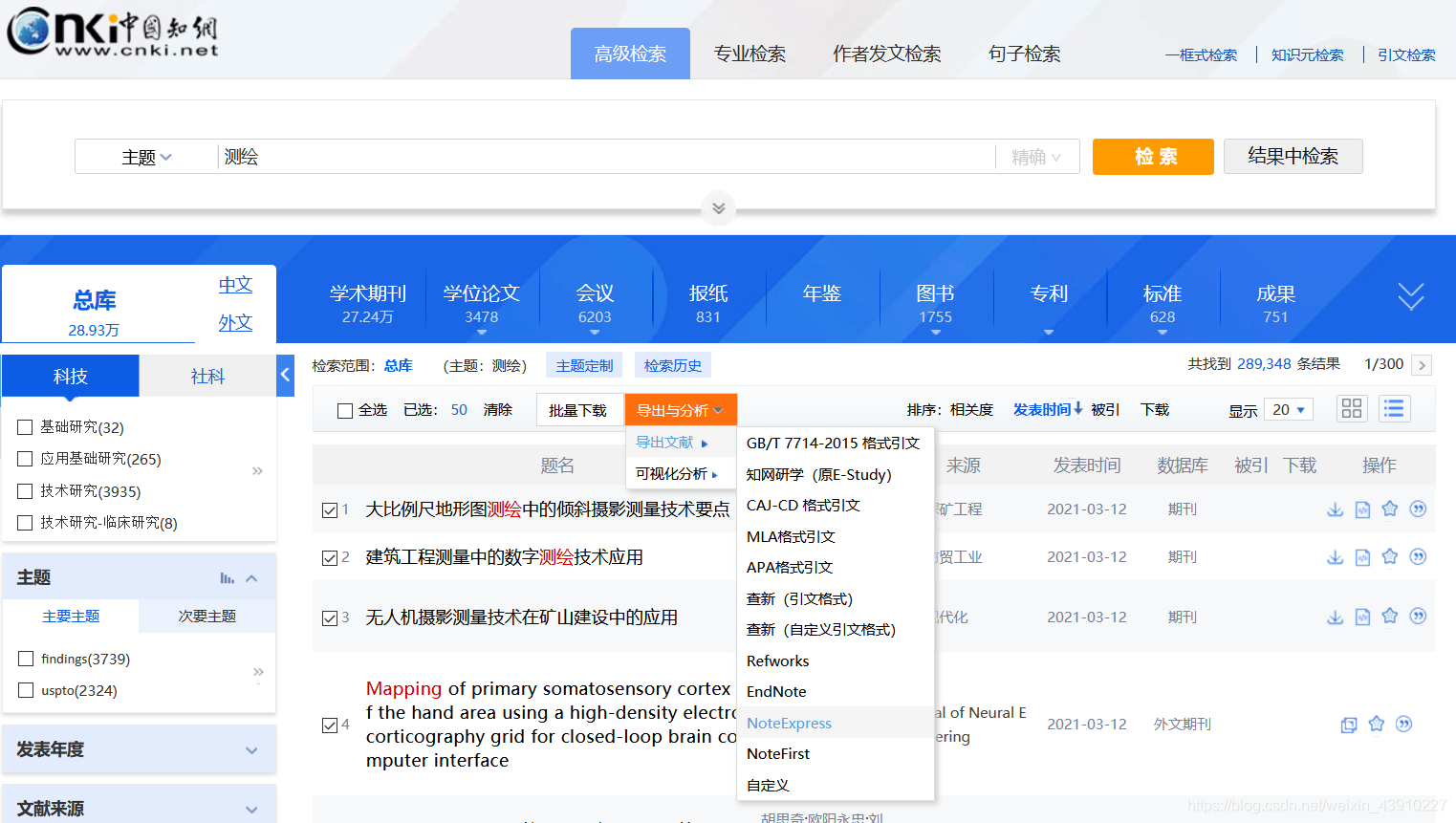This screenshot has height=823, width=1456.
Task: Open the 检索历史 link
Action: pos(673,365)
